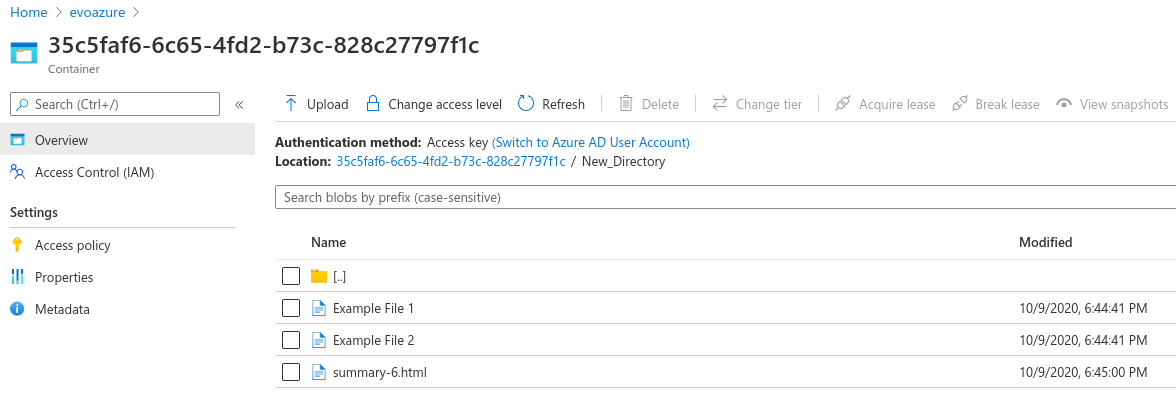
Task: Open the summary-6.html blob name
Action: [x=380, y=372]
